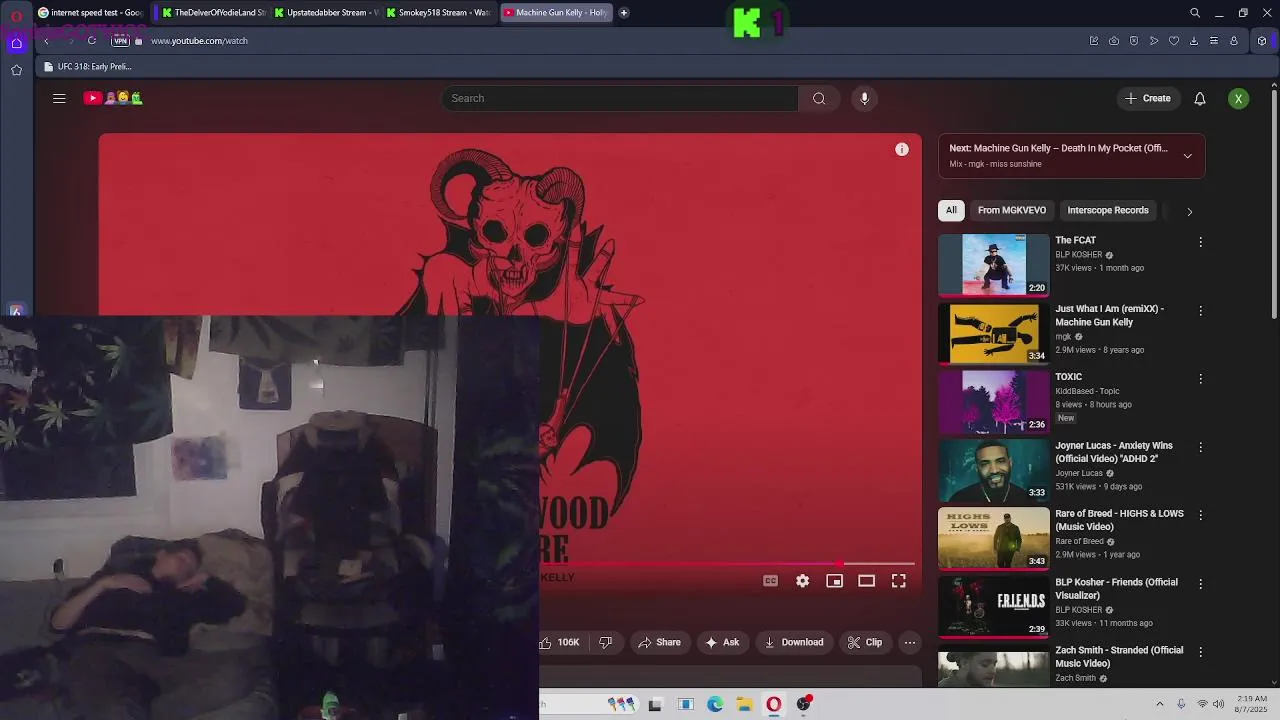The height and width of the screenshot is (720, 1280).
Task: Select the Interscope Records filter chip
Action: [x=1108, y=210]
